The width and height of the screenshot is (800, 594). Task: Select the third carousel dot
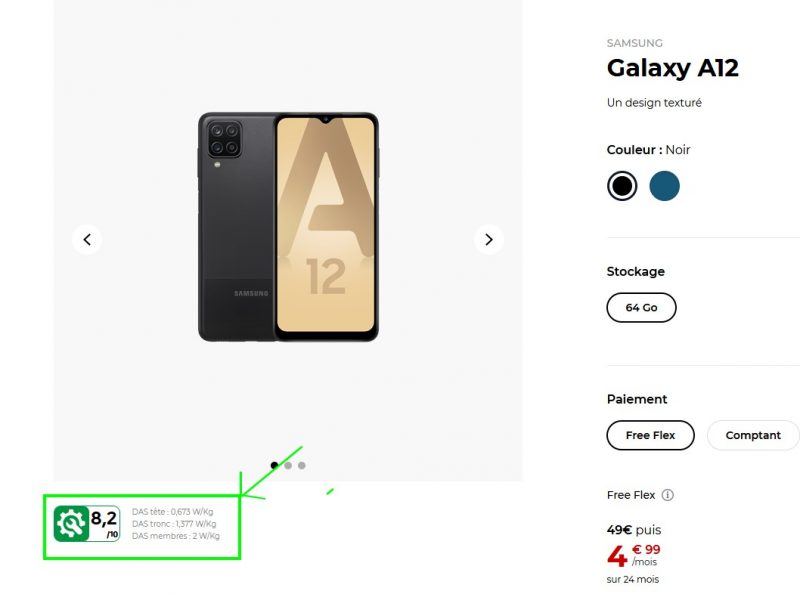[302, 465]
